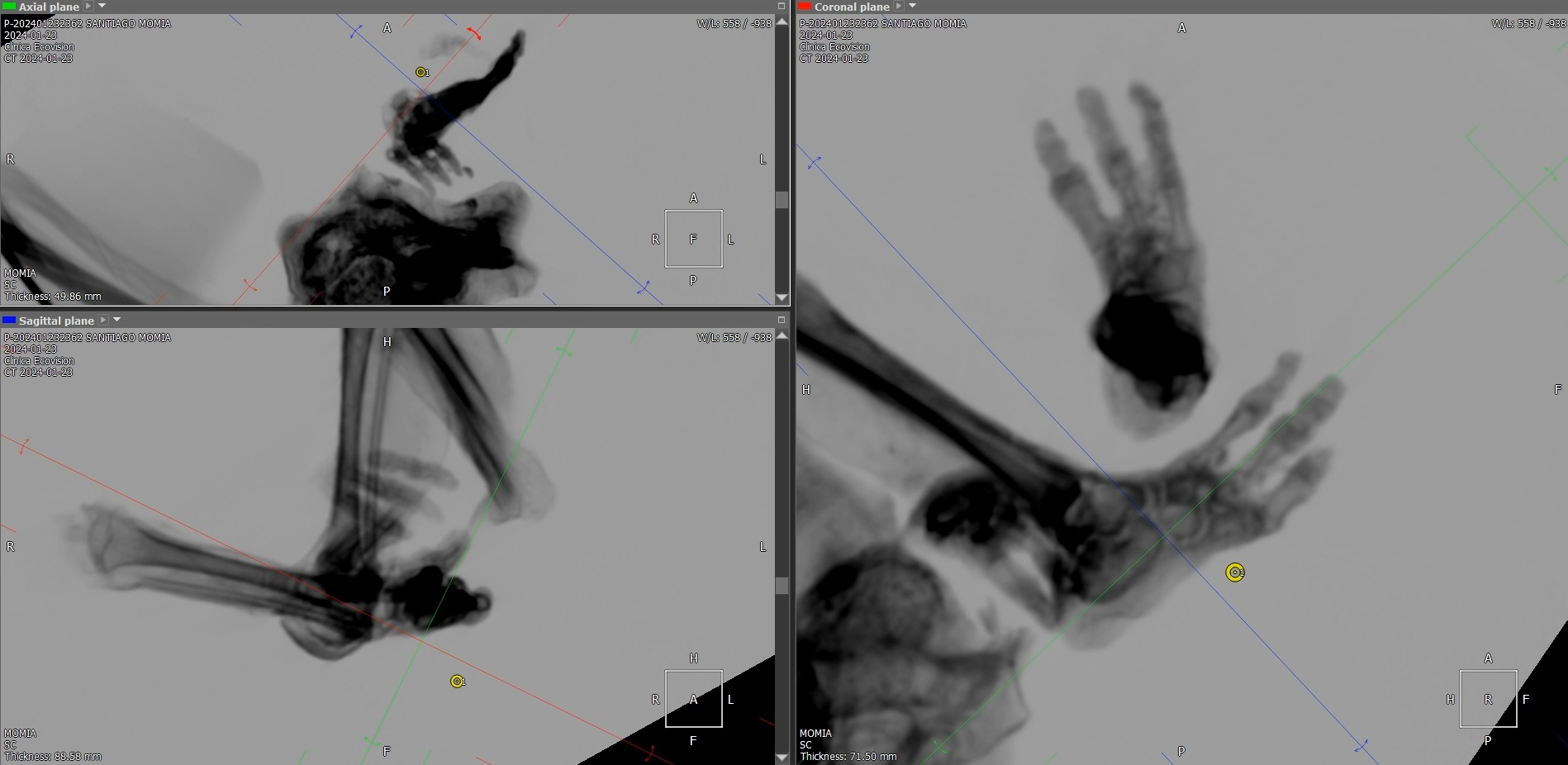The image size is (1568, 765).
Task: Select yellow marker 1 in Axial view
Action: click(421, 72)
